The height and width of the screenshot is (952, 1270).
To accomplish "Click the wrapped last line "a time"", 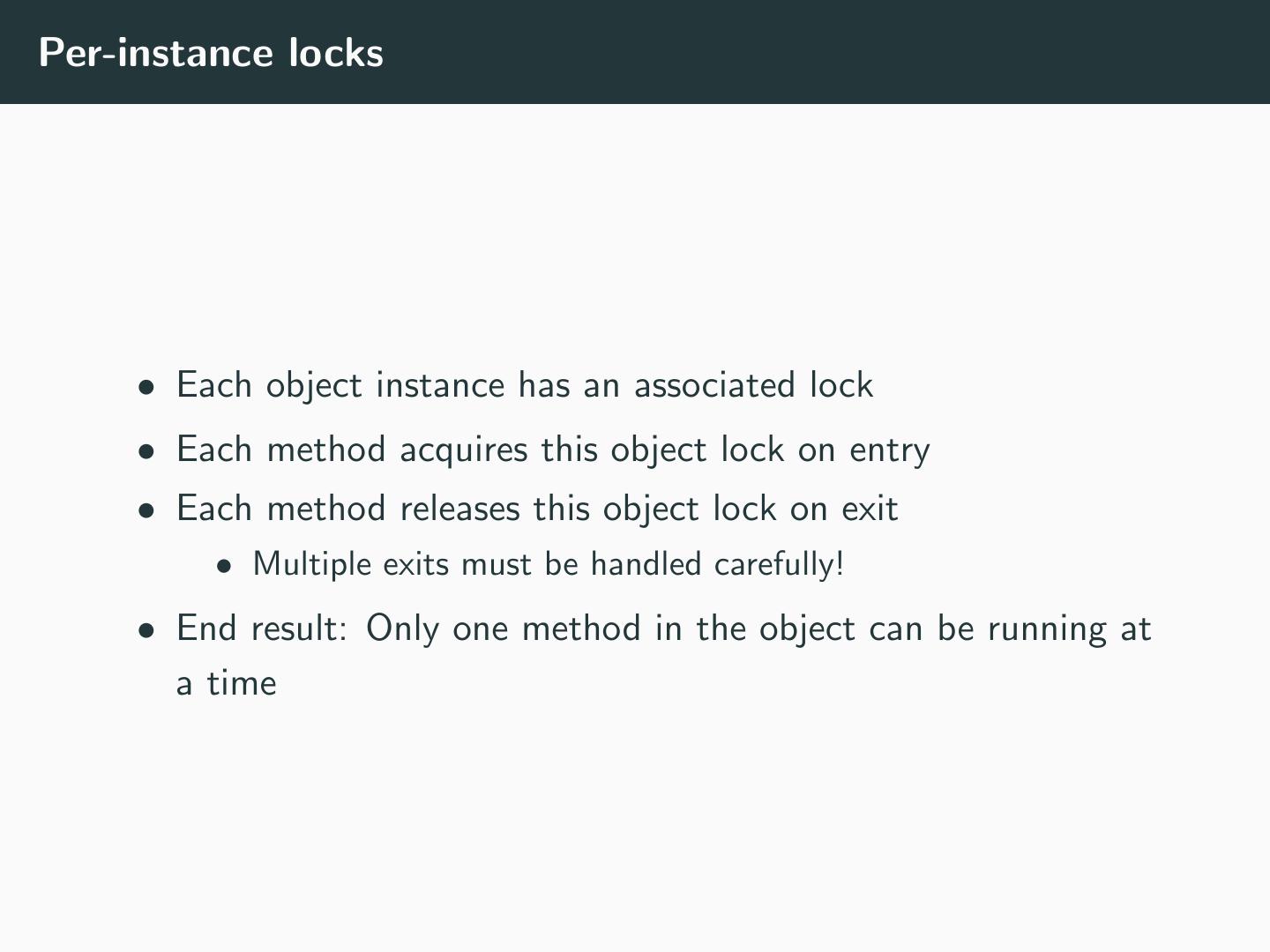I will tap(227, 683).
